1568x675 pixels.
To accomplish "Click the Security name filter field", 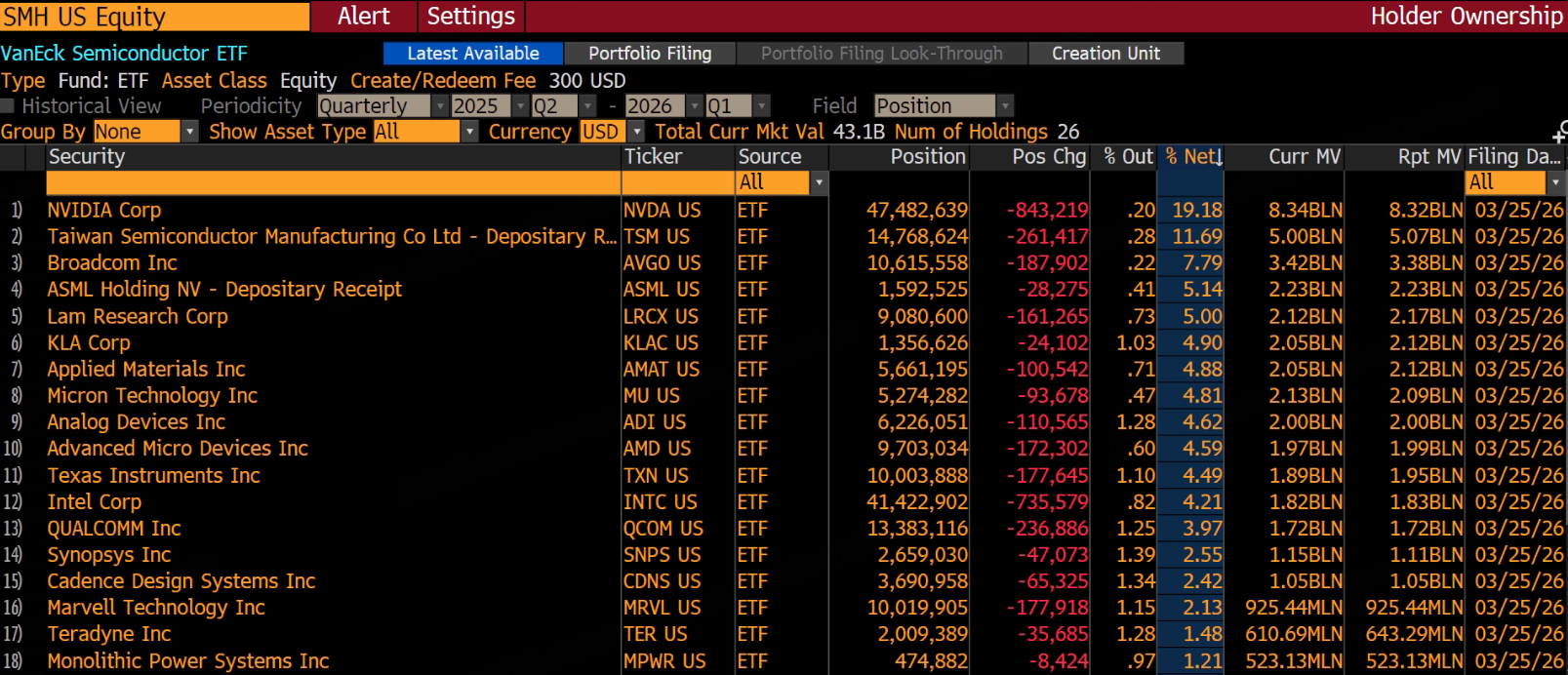I will [x=333, y=182].
